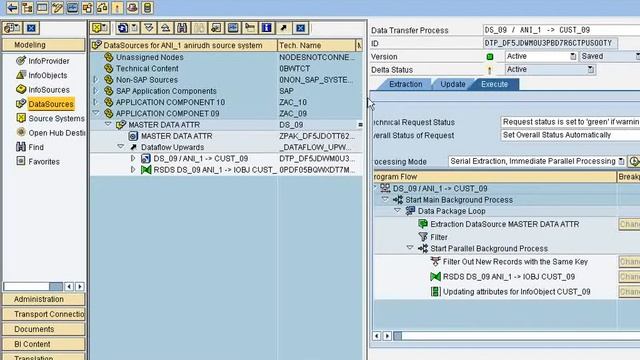This screenshot has width=640, height=360.
Task: Open the Processing Mode dropdown
Action: pos(621,161)
